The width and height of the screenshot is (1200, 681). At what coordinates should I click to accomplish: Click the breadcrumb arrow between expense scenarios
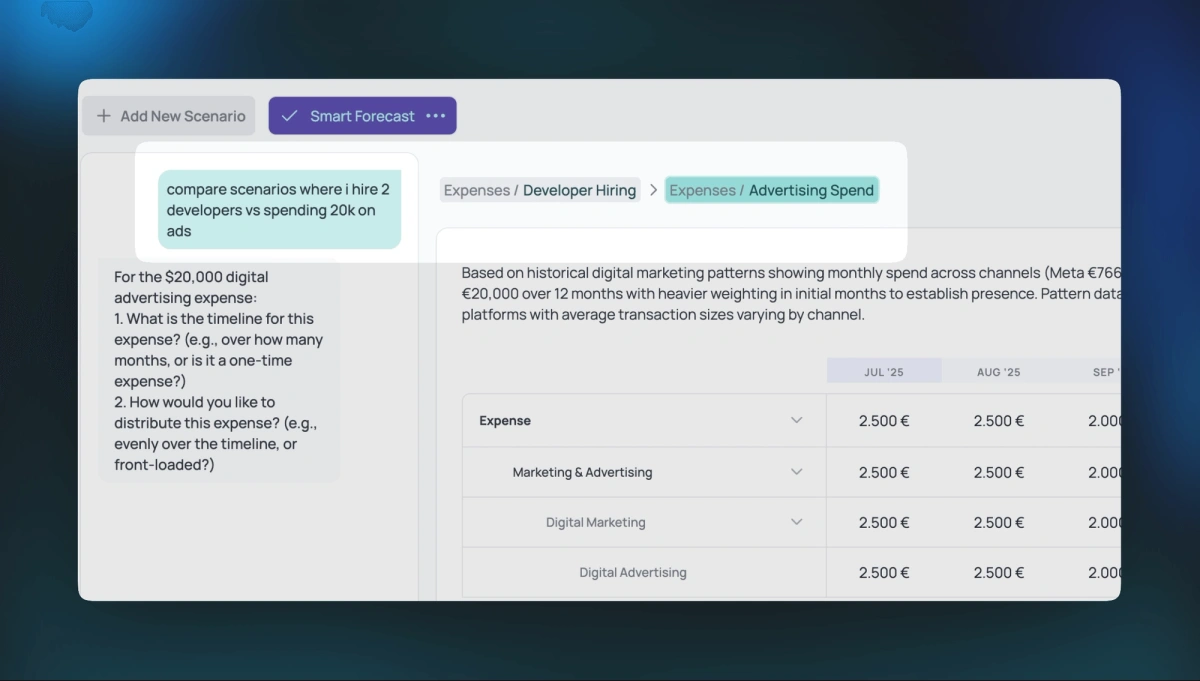coord(653,190)
